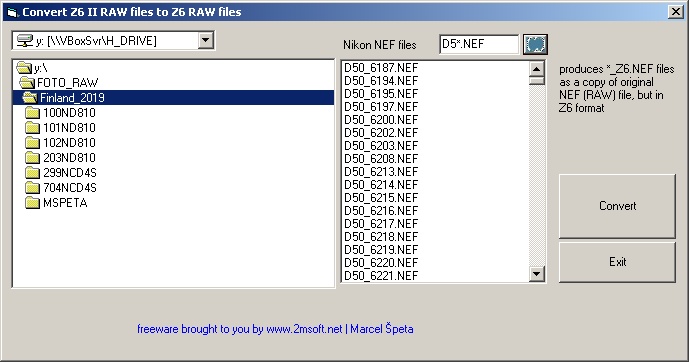Screen dimensions: 689x362
Task: Click the refresh file list icon button
Action: [x=535, y=44]
